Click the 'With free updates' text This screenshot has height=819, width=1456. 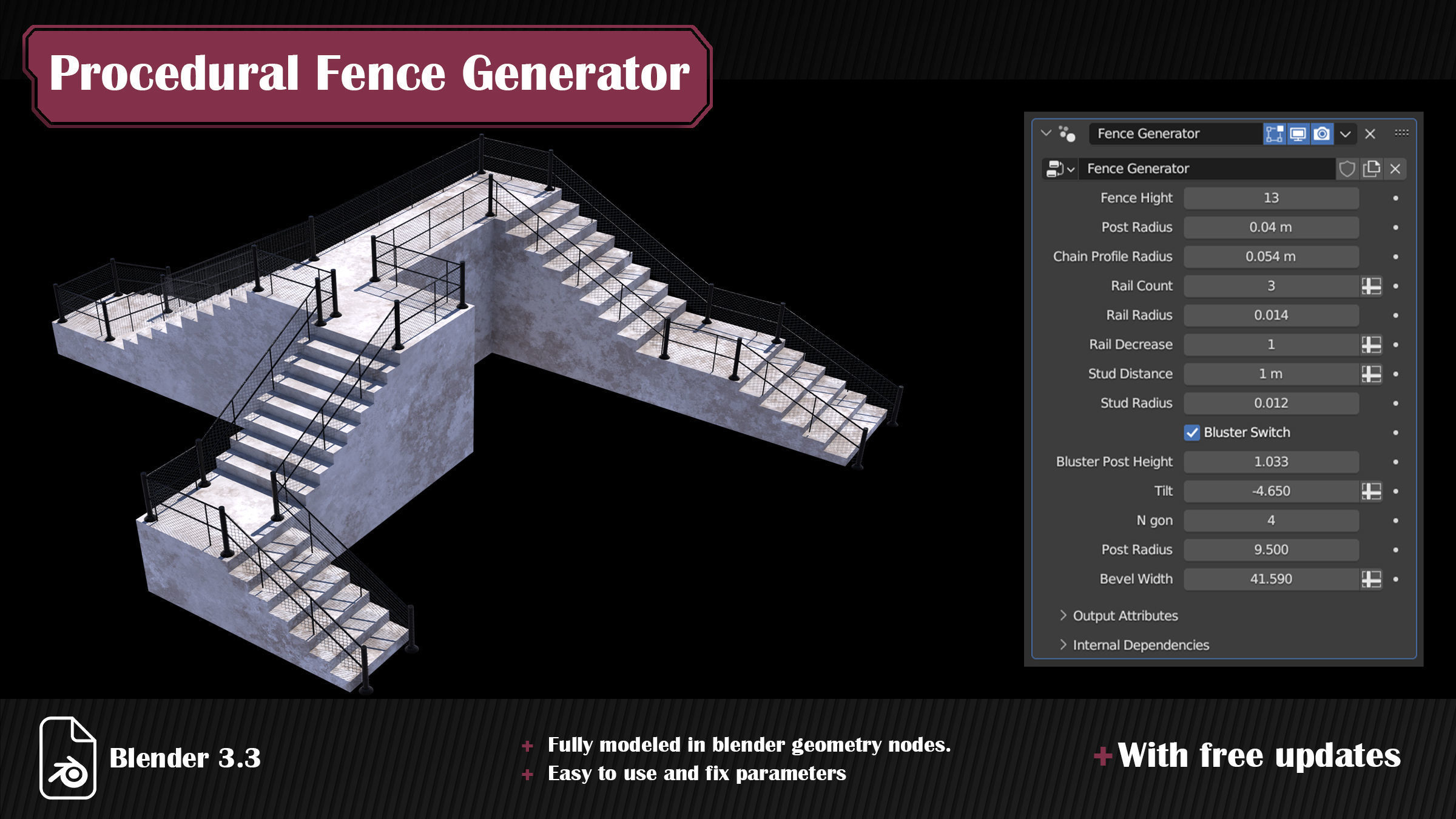1259,756
